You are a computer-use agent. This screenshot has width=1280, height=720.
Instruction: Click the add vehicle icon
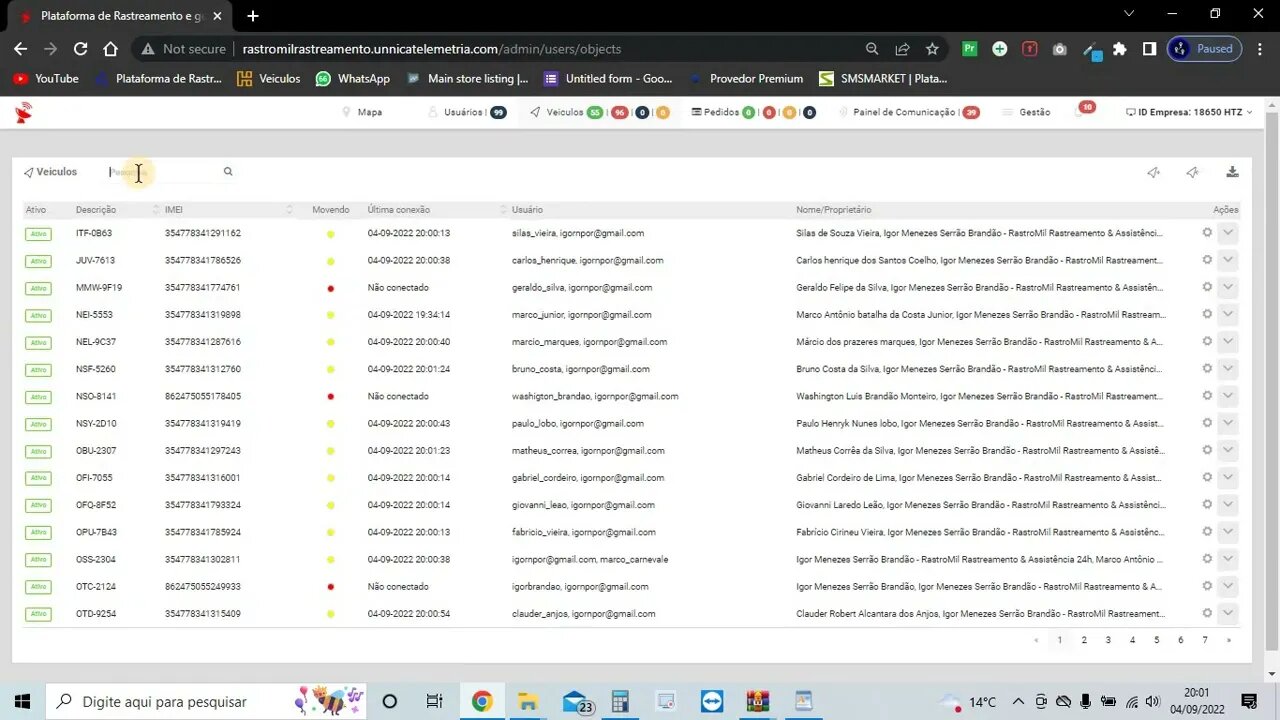(x=1153, y=172)
